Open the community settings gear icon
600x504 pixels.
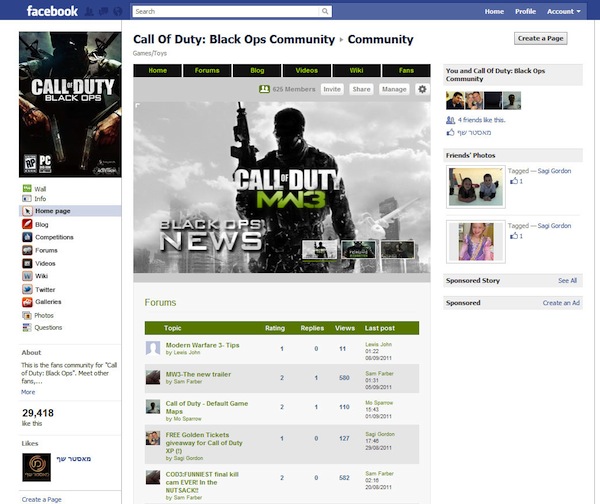coord(422,89)
